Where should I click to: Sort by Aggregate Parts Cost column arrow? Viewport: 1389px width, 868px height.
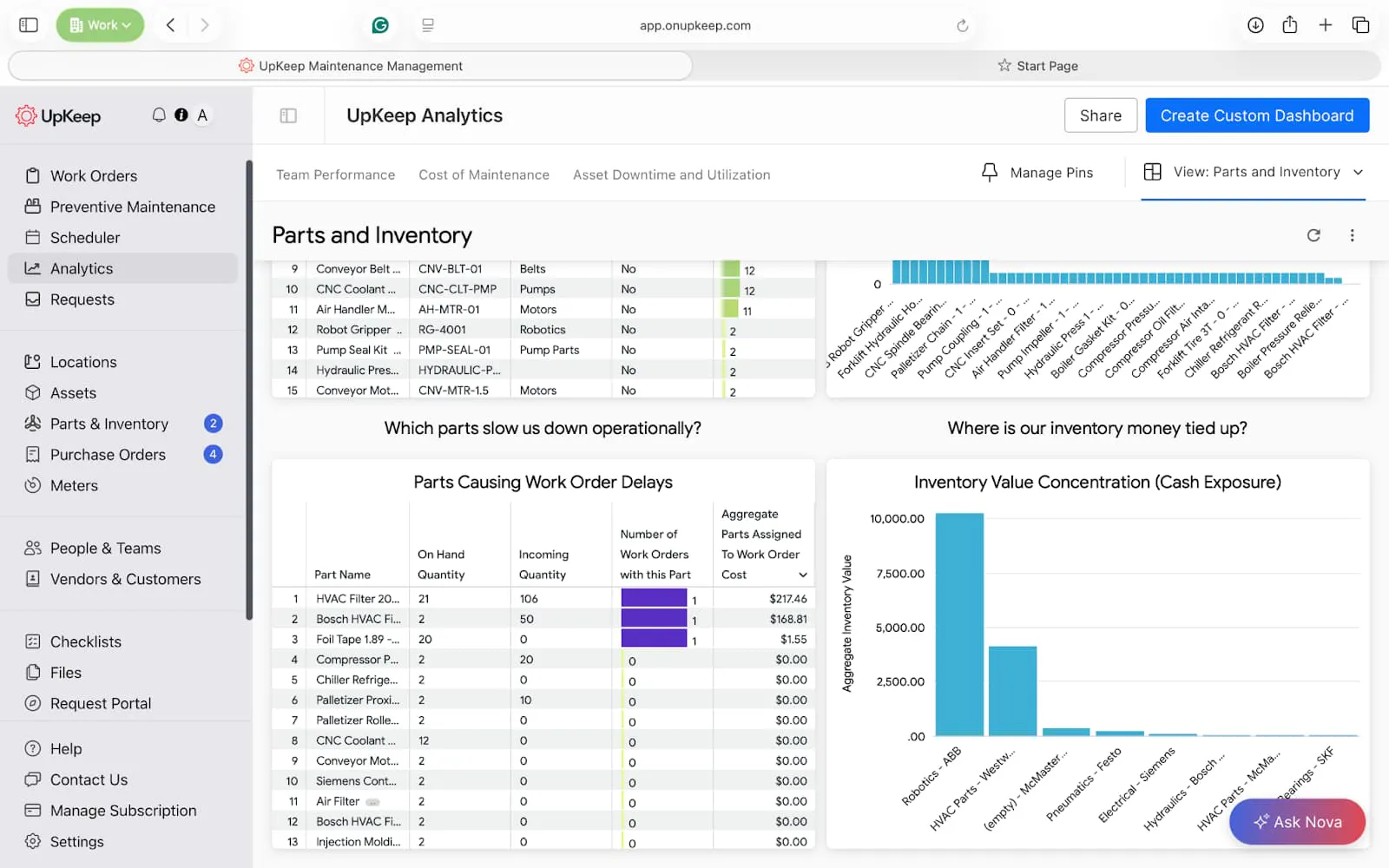click(803, 575)
